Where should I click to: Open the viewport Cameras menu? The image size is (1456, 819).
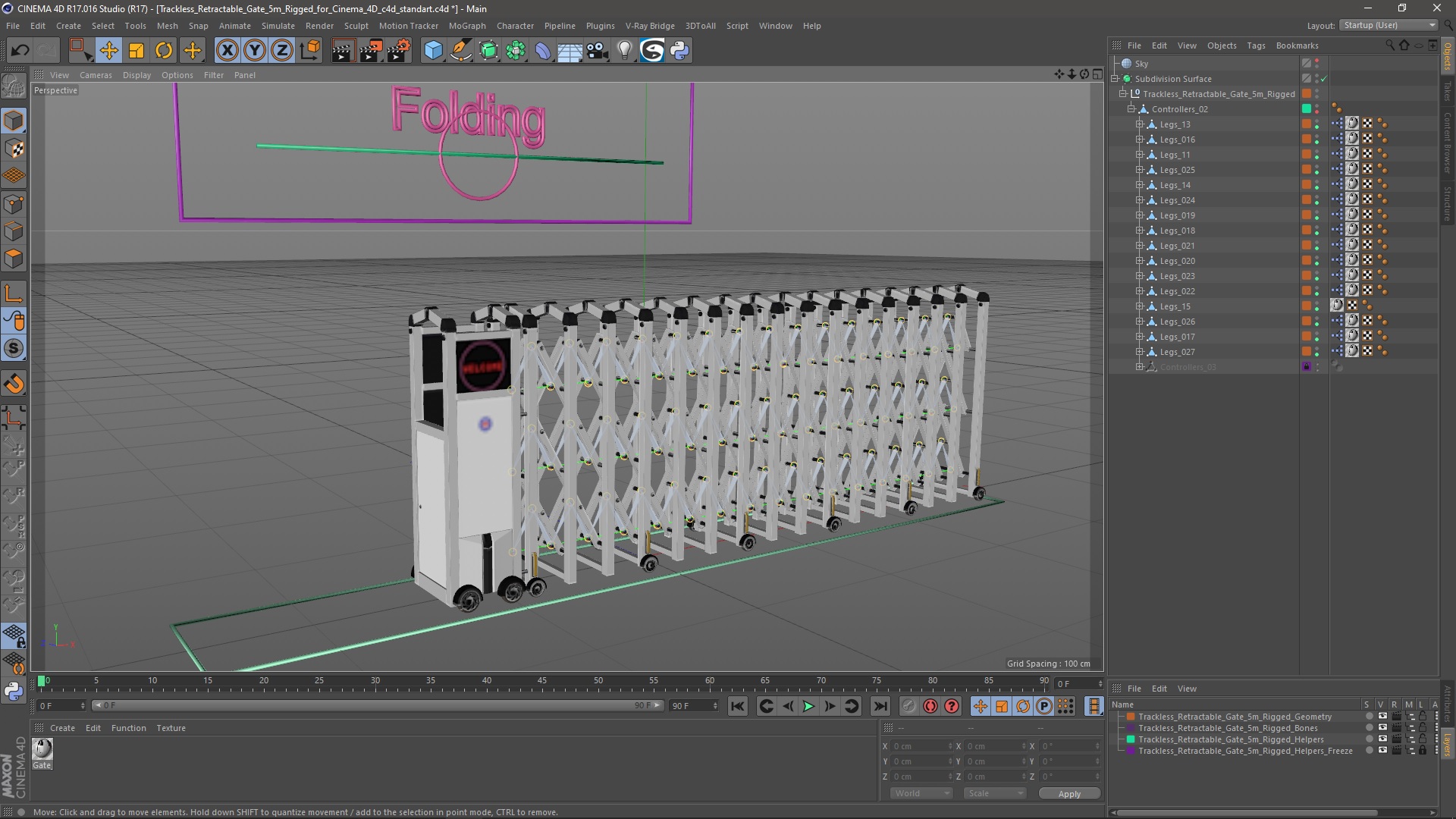click(x=96, y=75)
